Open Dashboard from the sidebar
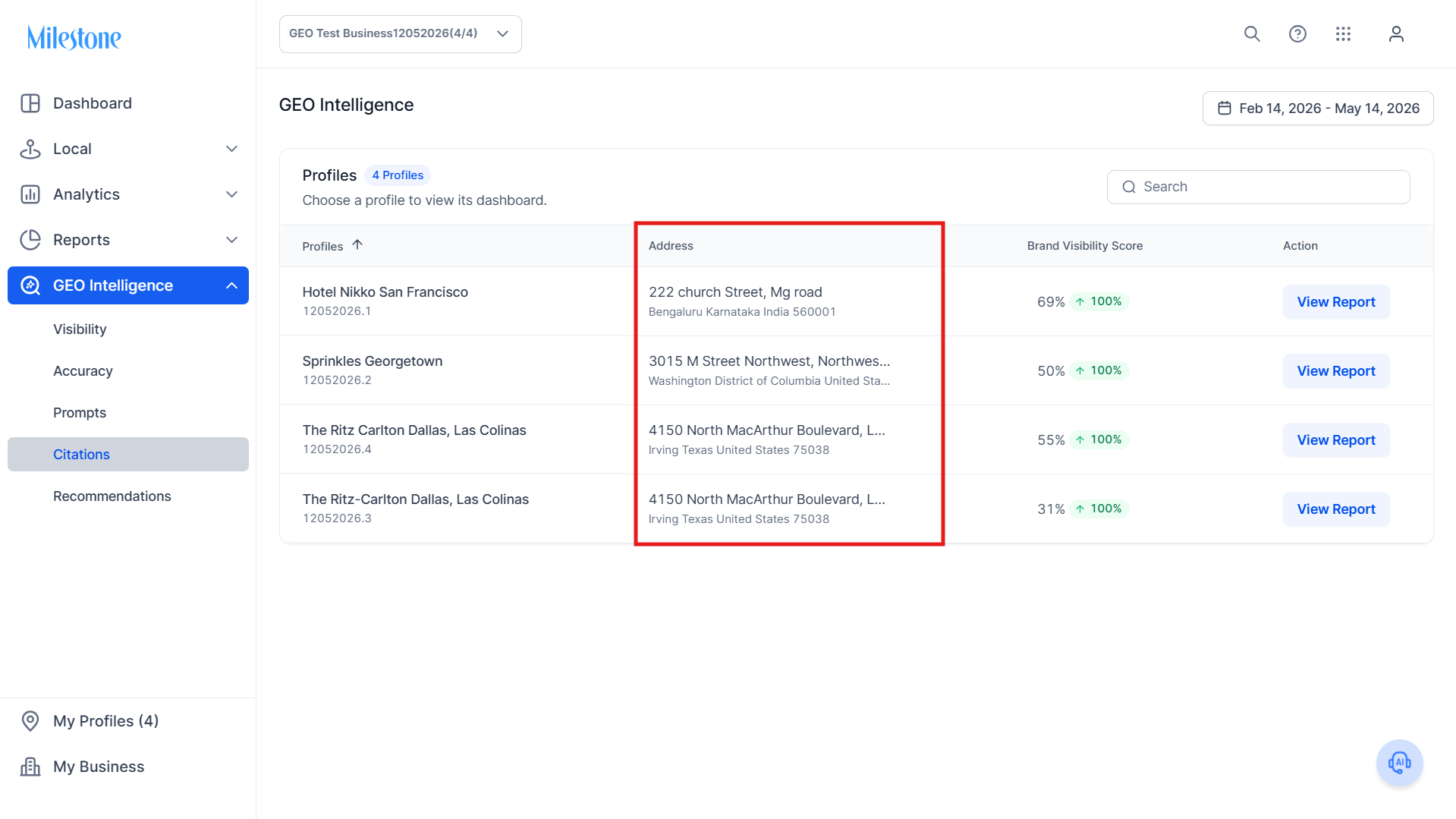Image resolution: width=1456 pixels, height=819 pixels. point(93,103)
